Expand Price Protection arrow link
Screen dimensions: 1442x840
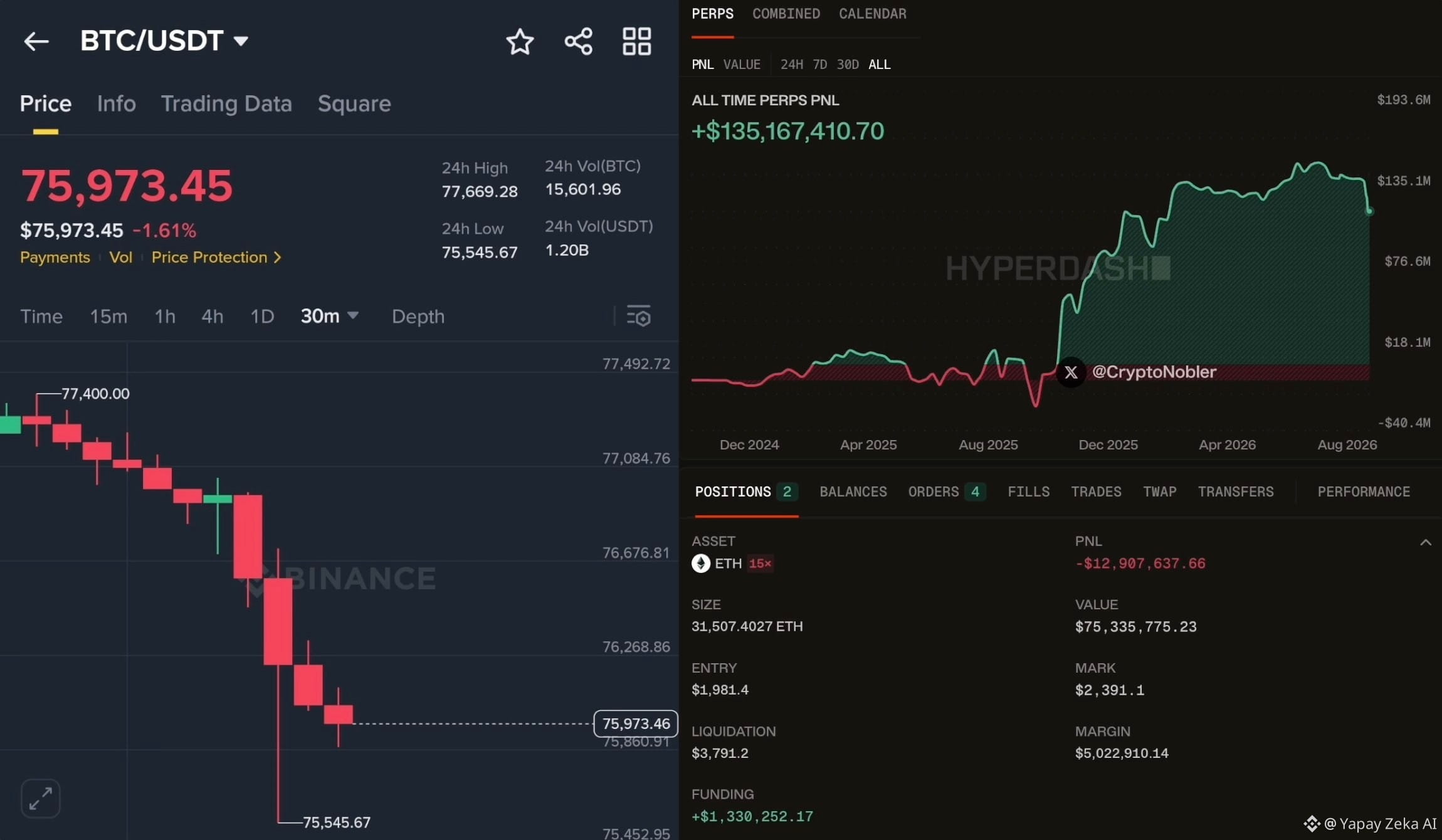pyautogui.click(x=216, y=257)
